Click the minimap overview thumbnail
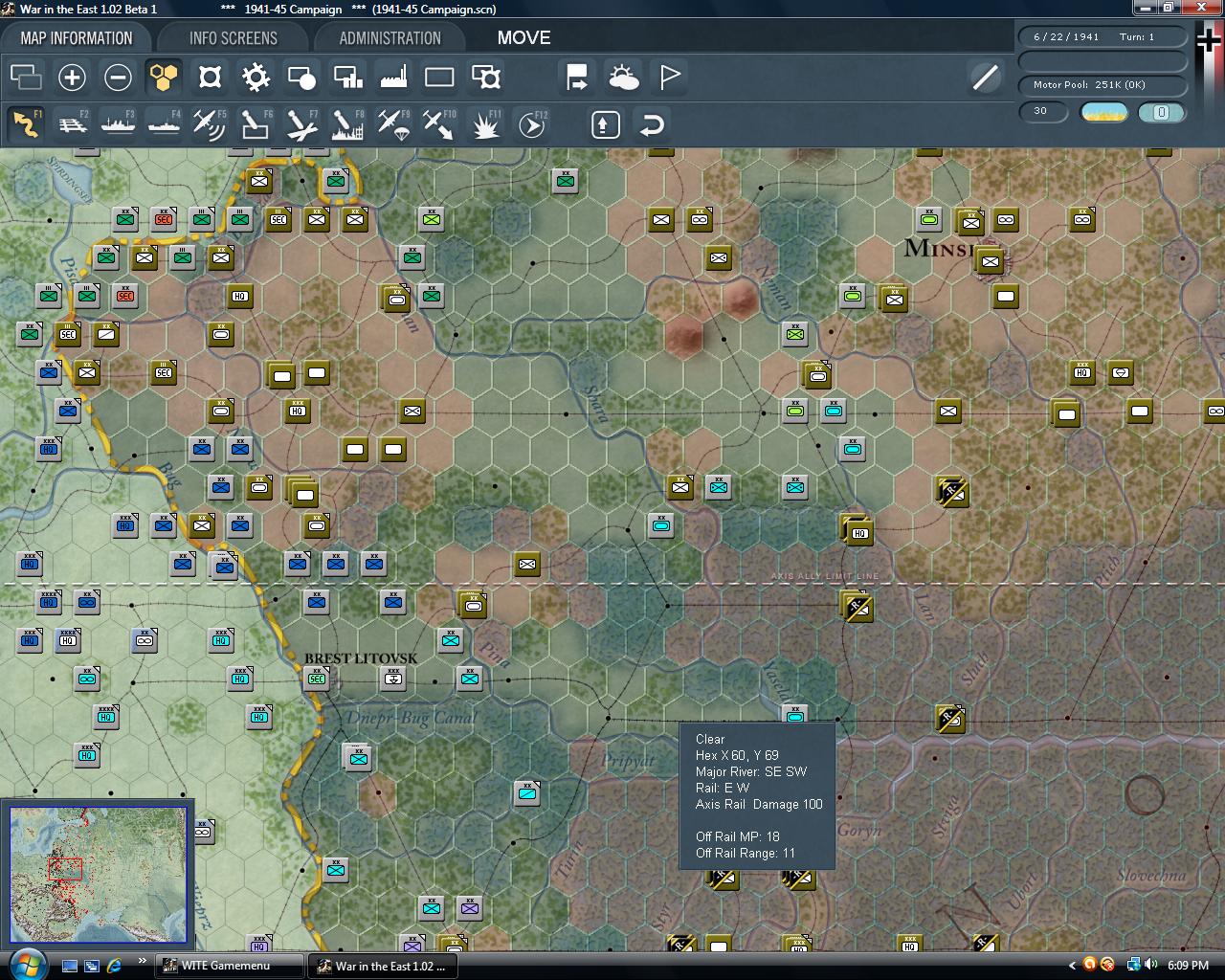 click(98, 875)
